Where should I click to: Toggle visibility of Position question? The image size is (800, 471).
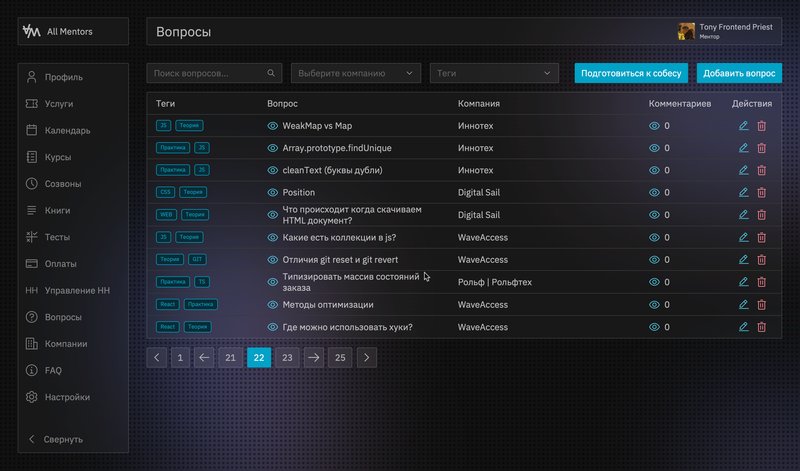point(272,192)
